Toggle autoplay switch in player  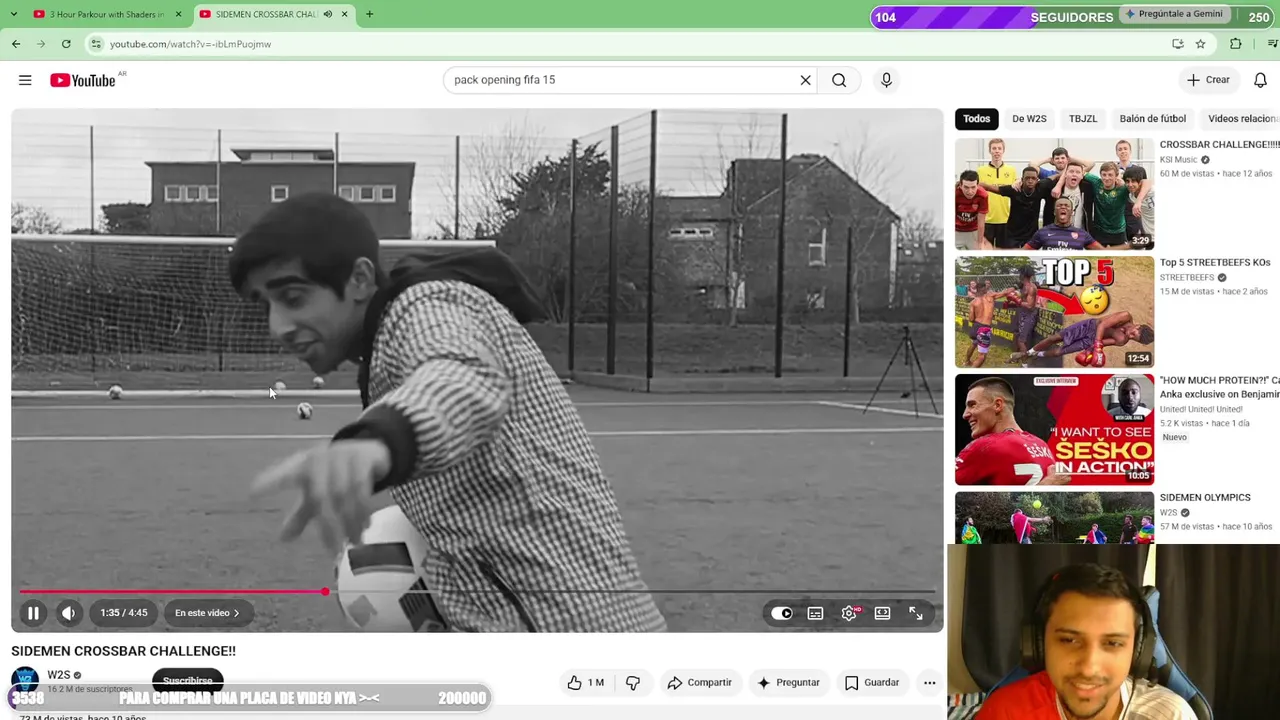click(781, 613)
